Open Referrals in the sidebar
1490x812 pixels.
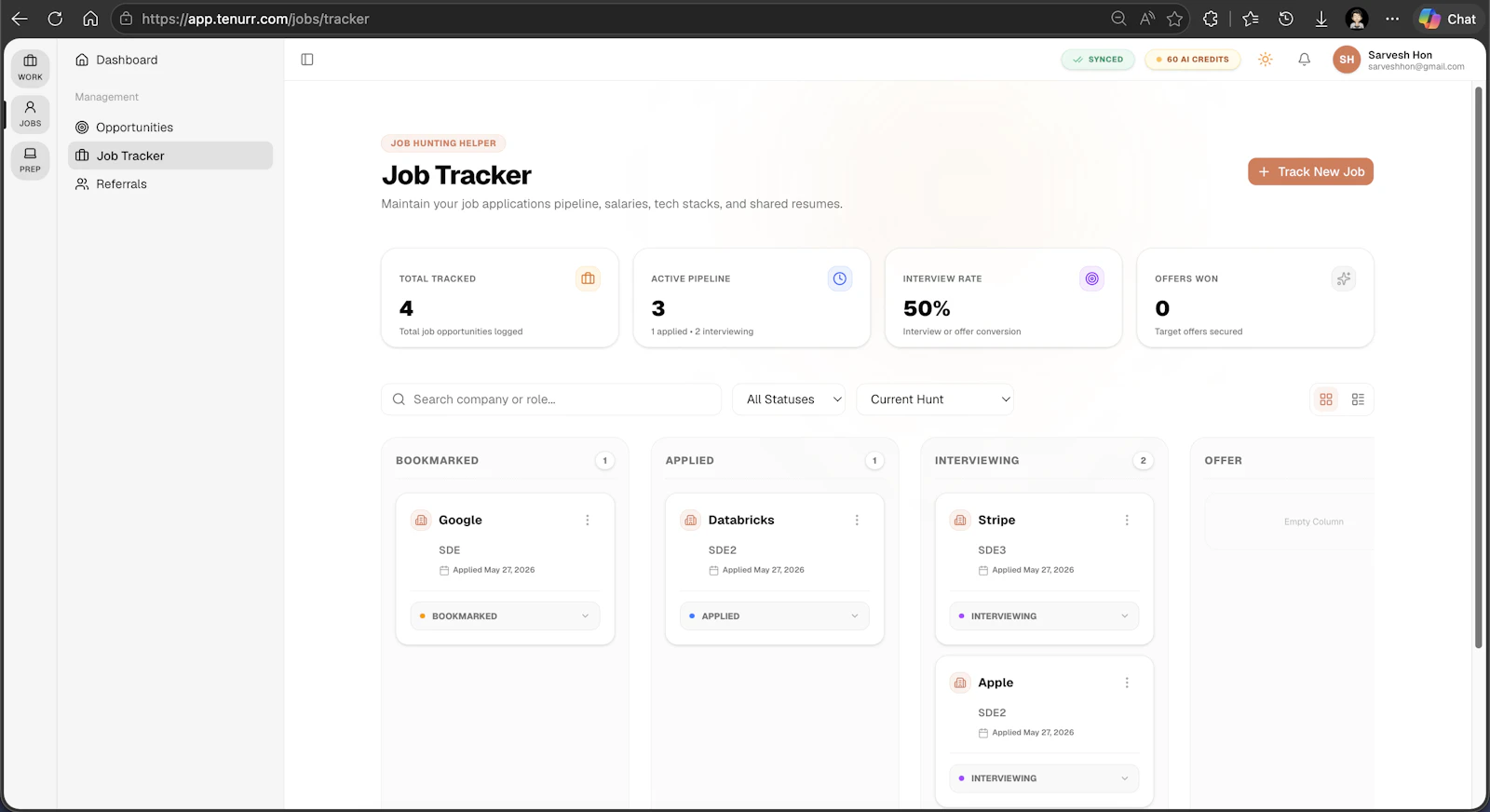[x=170, y=184]
